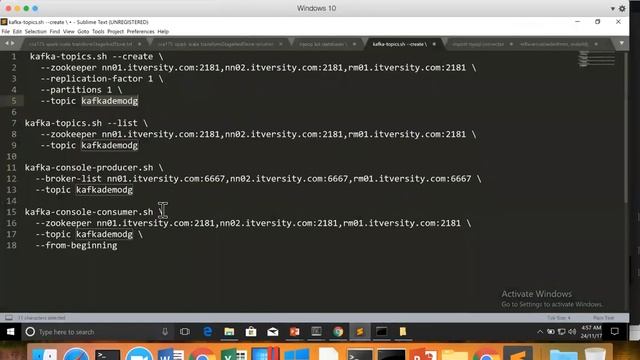Screen dimensions: 640x360
Task: Open the Project menu
Action: pyautogui.click(x=116, y=31)
